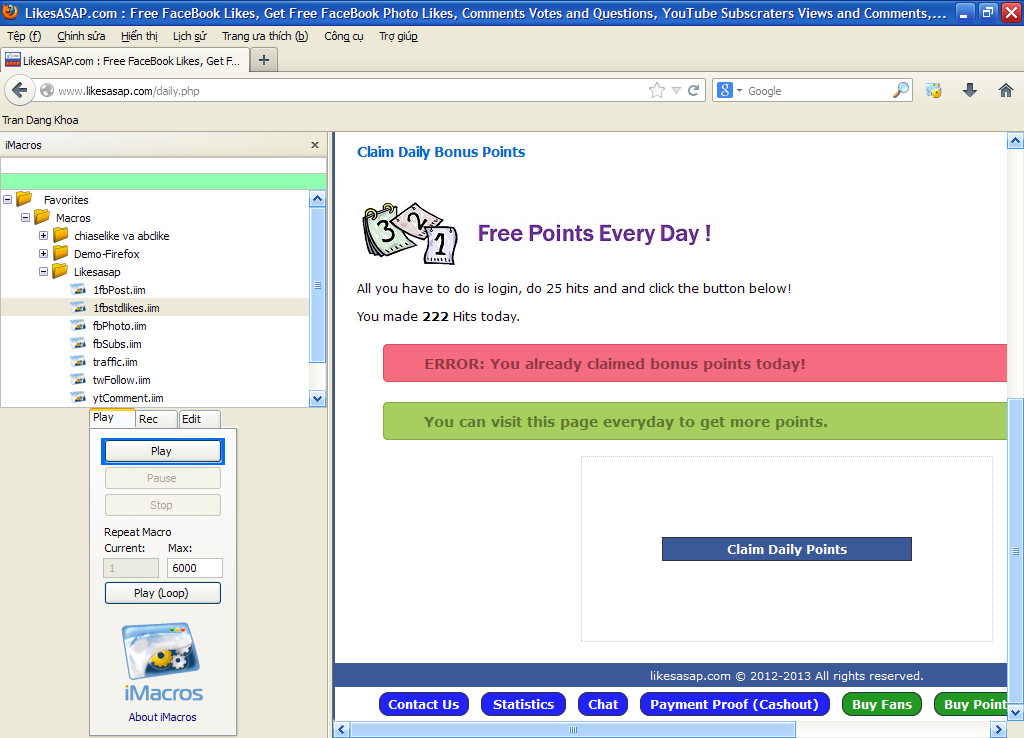Click the Claim Daily Bonus Points heading
Screen dimensions: 1024x738
point(441,152)
